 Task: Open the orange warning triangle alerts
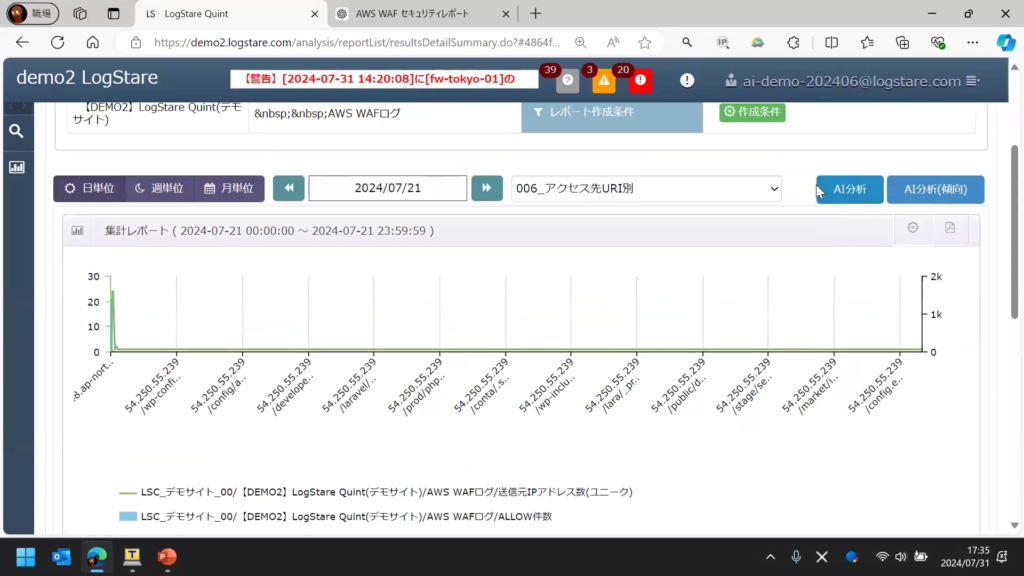coord(604,81)
